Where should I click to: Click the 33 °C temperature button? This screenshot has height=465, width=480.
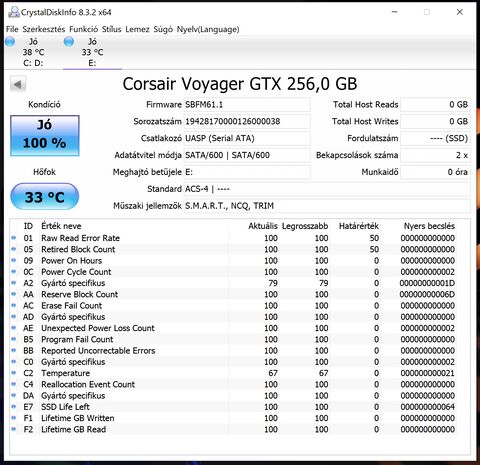click(x=45, y=197)
